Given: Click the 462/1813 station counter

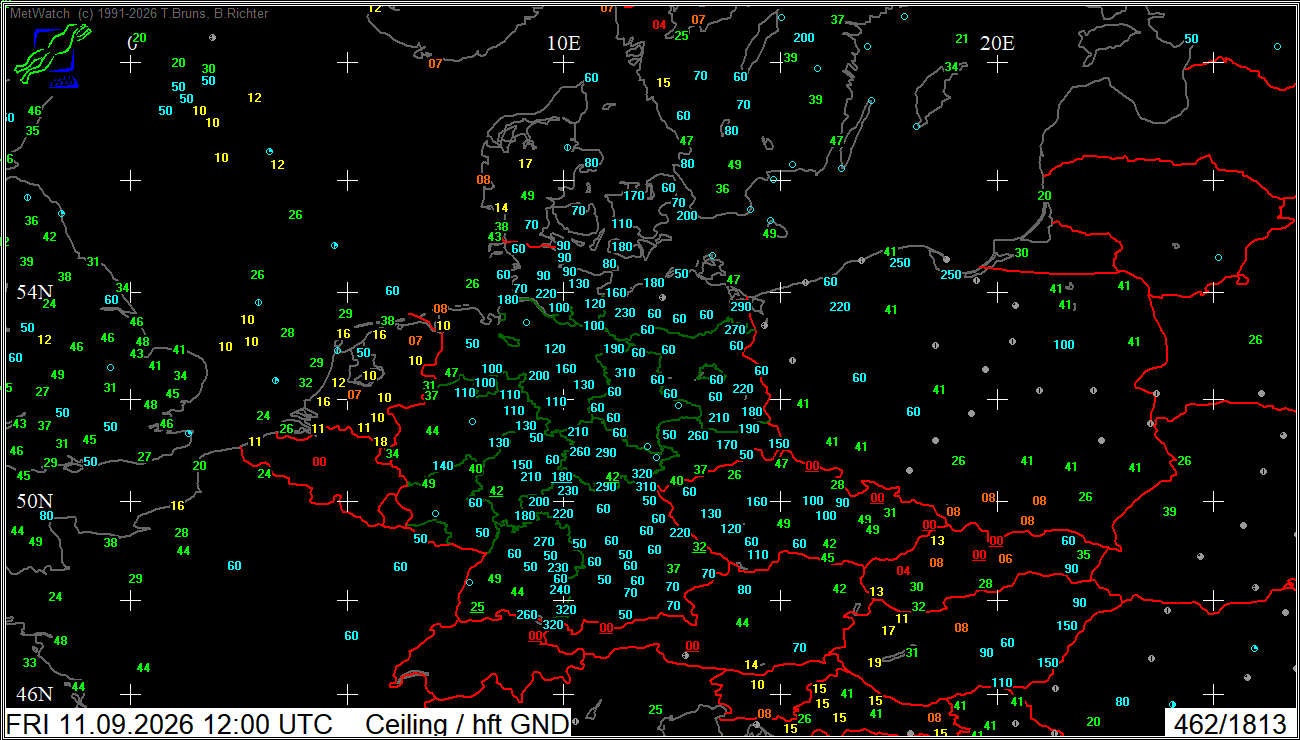Looking at the screenshot, I should coord(1230,724).
